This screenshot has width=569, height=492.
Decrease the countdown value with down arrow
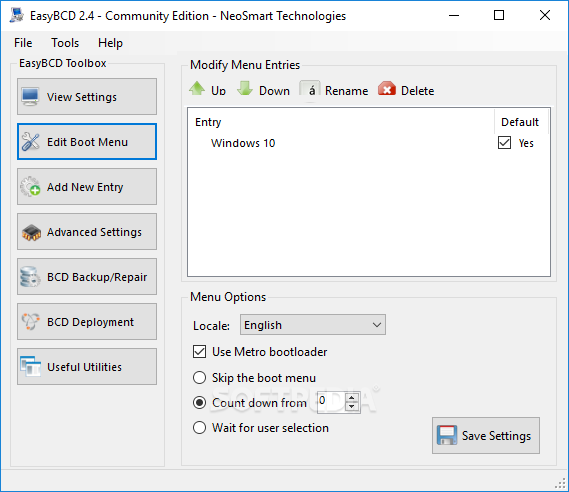pos(351,406)
